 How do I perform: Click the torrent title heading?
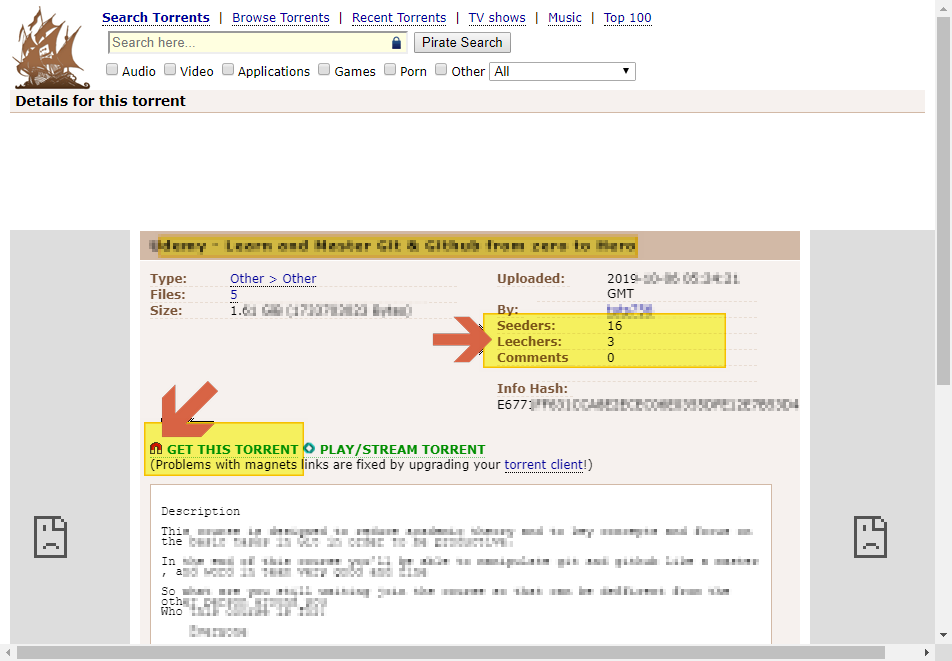coord(393,246)
